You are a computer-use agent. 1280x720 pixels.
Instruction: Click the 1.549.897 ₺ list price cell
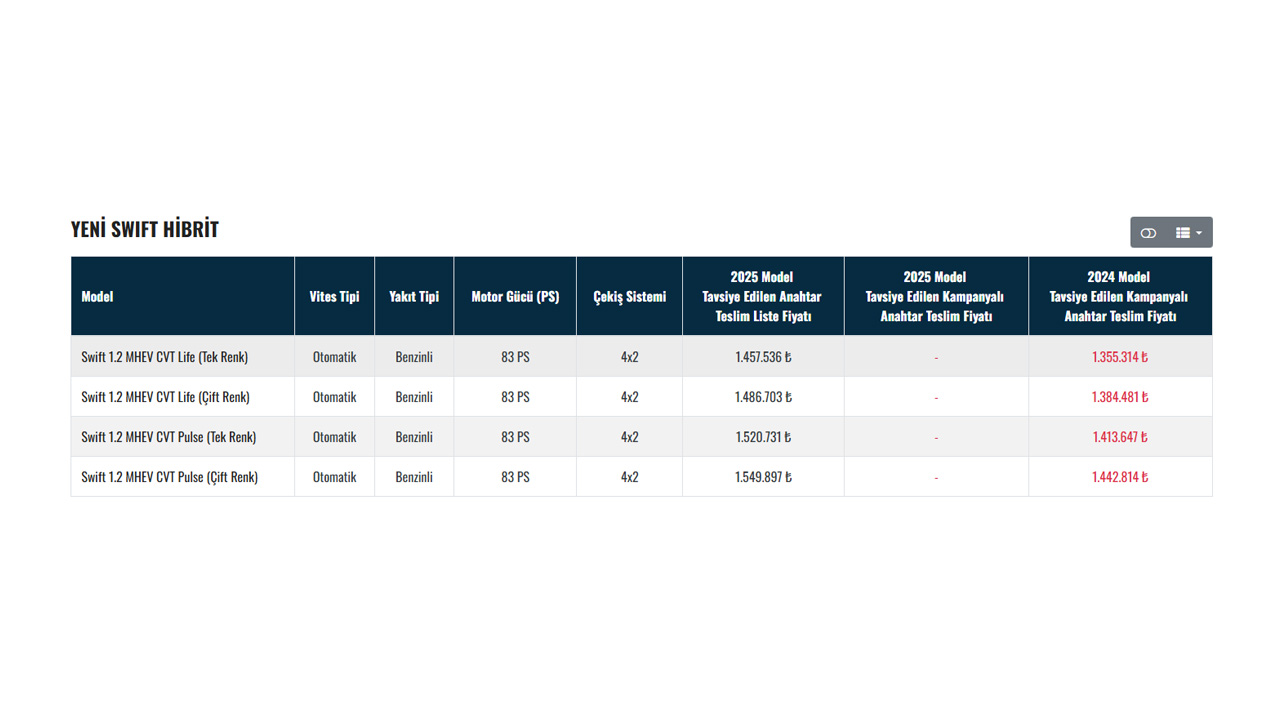coord(763,477)
